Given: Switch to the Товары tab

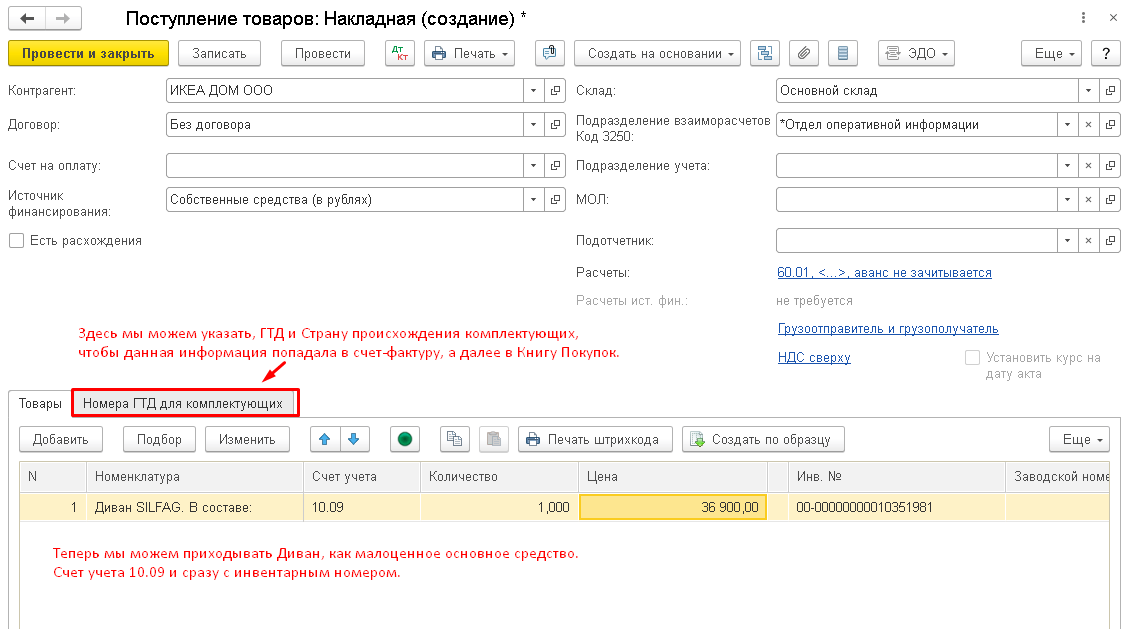Looking at the screenshot, I should (40, 404).
